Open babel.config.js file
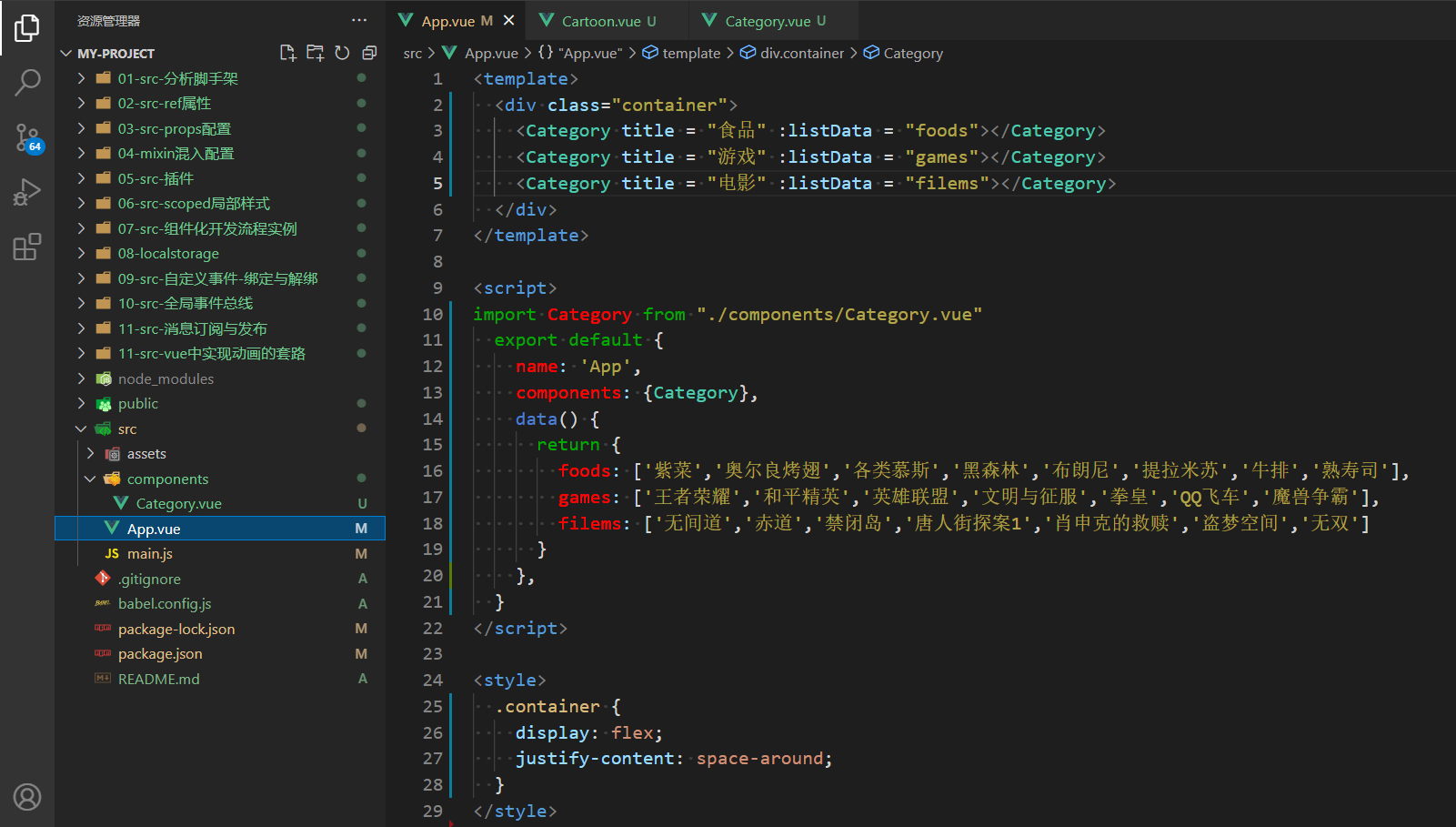Image resolution: width=1456 pixels, height=827 pixels. [219, 604]
